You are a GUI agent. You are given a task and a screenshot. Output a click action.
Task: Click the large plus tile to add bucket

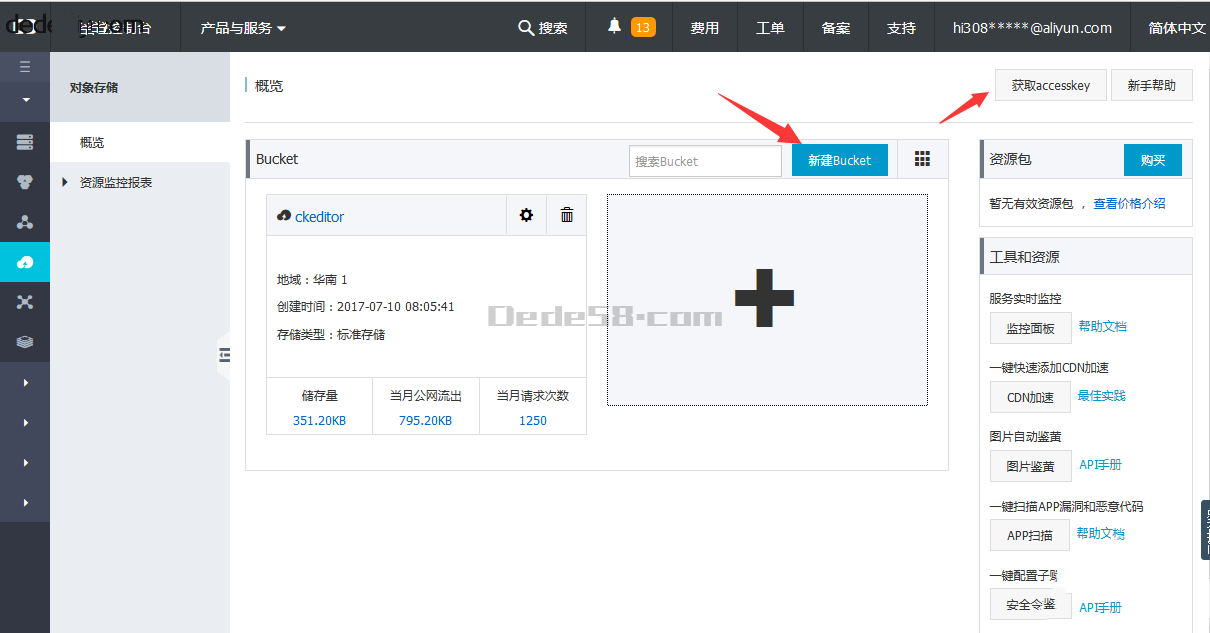[x=767, y=299]
